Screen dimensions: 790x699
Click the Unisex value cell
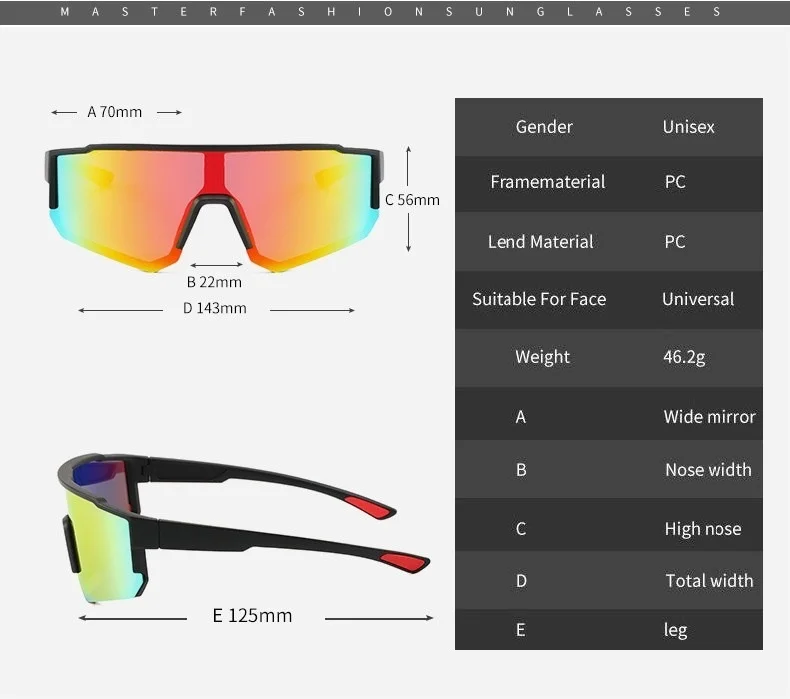688,127
